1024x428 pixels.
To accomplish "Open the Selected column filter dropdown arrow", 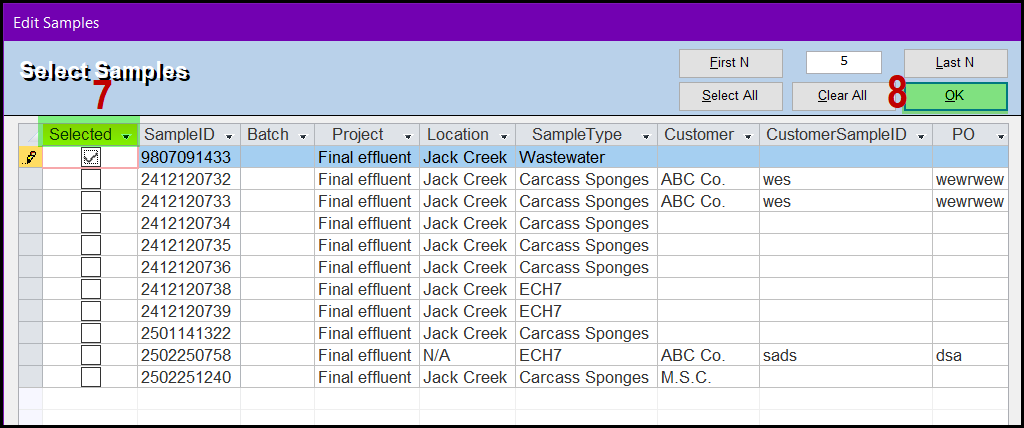I will point(125,136).
